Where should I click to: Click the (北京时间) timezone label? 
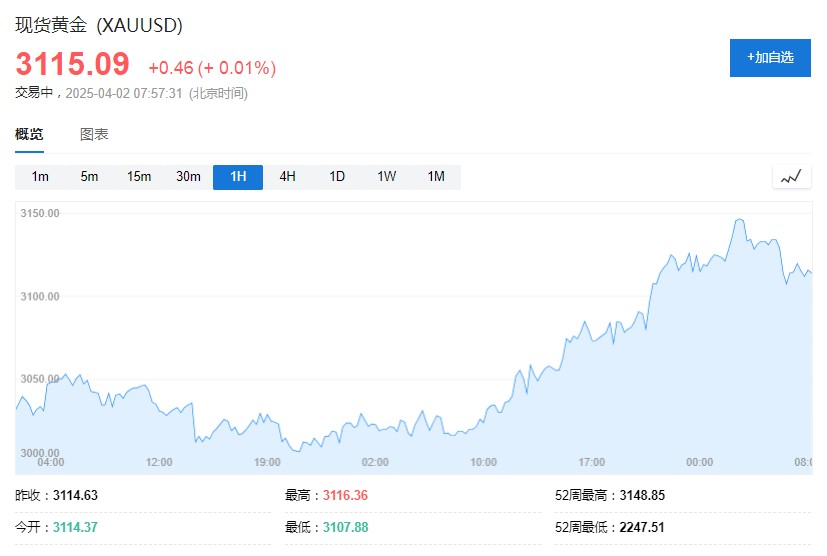(218, 93)
